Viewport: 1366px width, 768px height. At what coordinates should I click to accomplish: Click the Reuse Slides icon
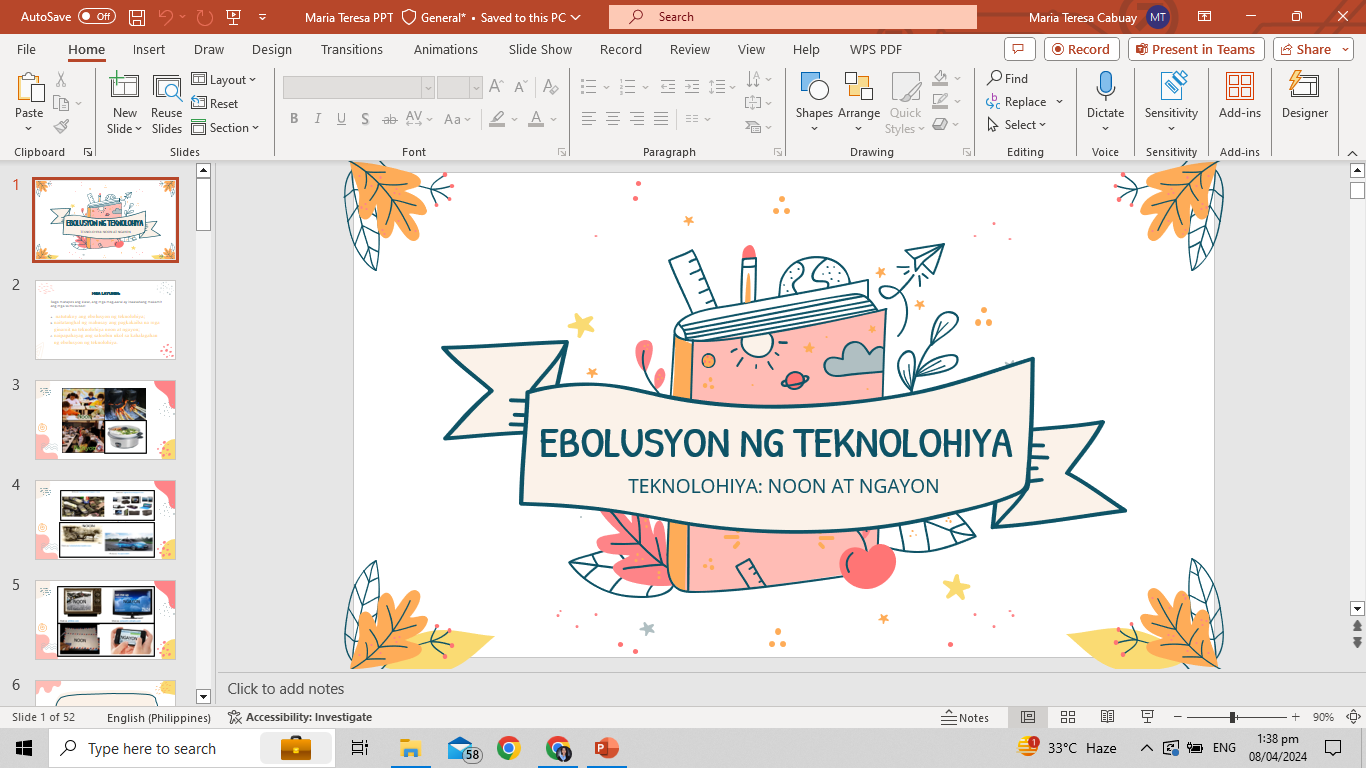(x=167, y=102)
